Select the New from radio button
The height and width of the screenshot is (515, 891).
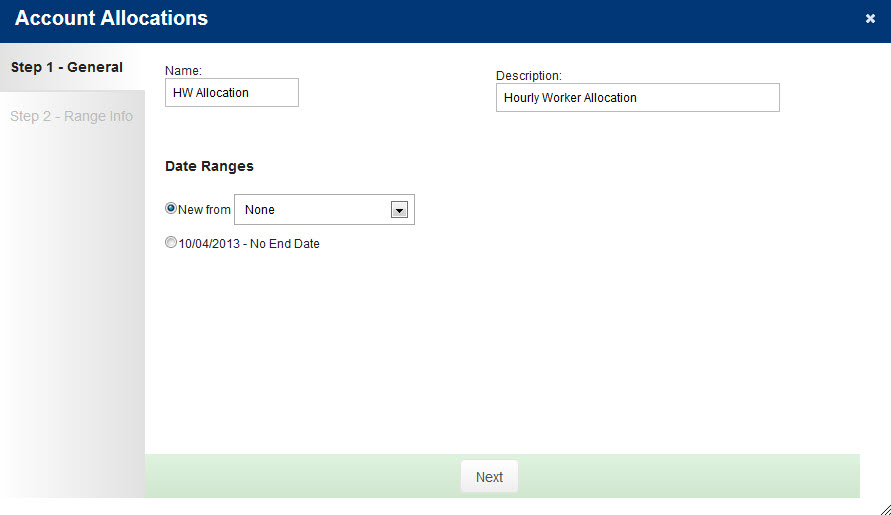(x=170, y=209)
